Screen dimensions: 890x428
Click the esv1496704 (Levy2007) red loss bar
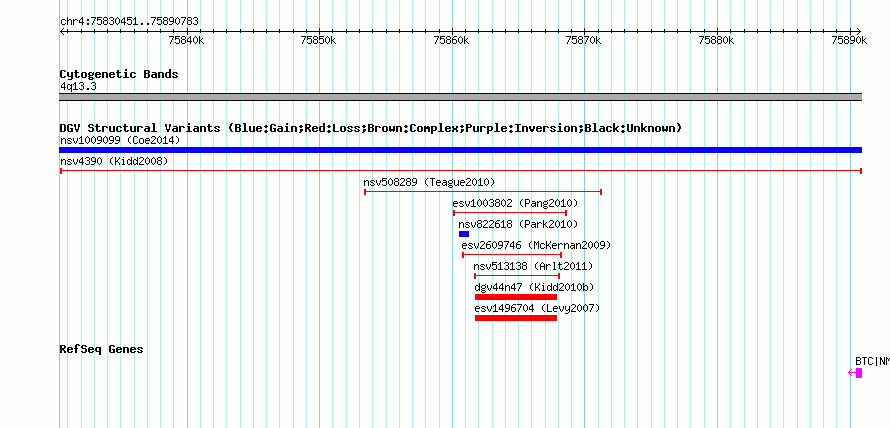(x=515, y=318)
